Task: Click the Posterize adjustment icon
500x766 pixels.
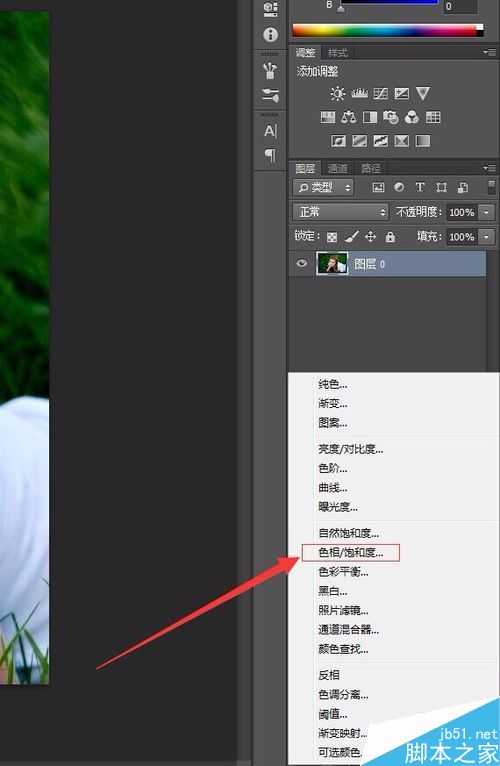Action: (359, 141)
